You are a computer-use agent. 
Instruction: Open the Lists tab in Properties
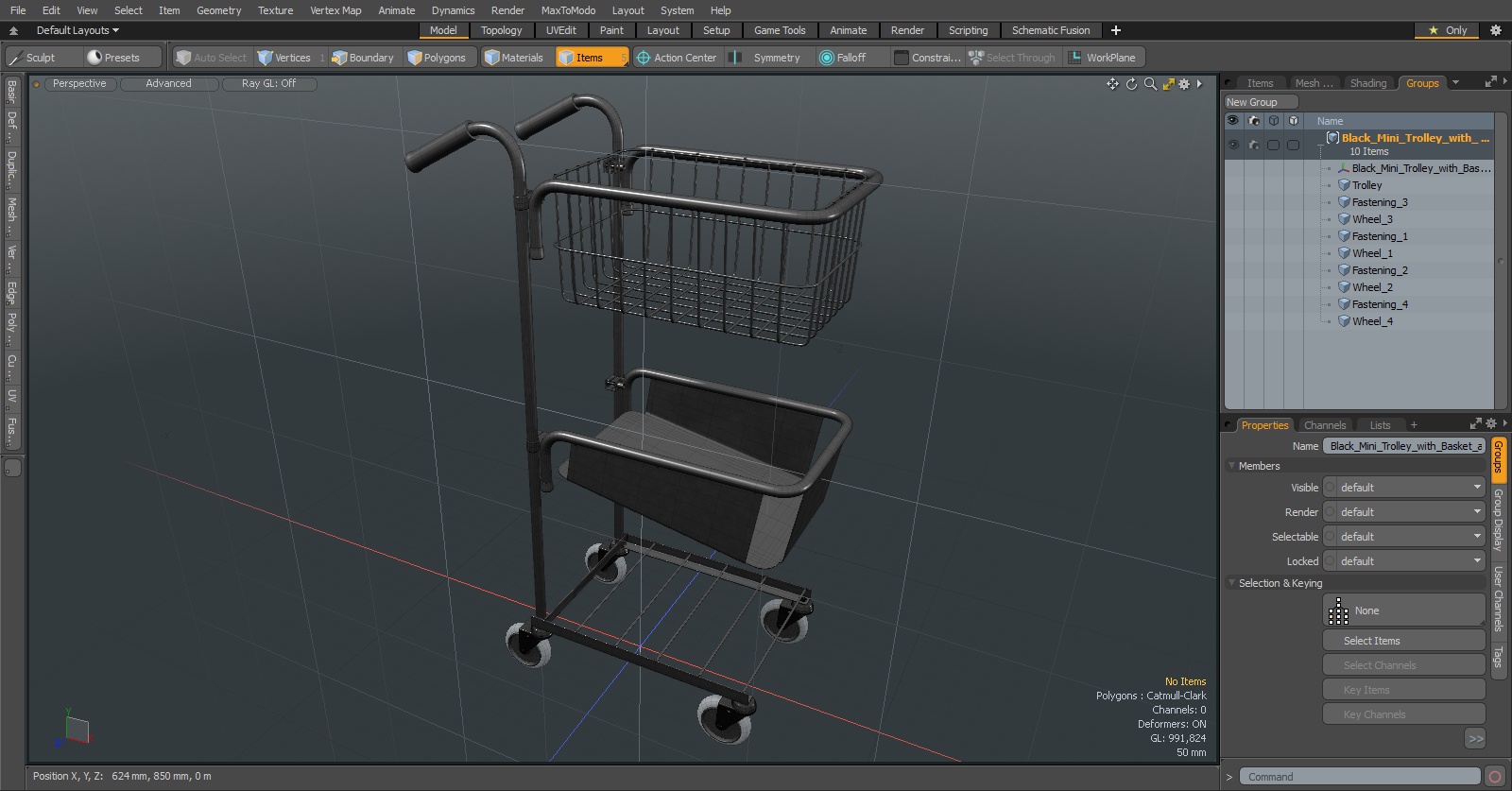[1380, 425]
